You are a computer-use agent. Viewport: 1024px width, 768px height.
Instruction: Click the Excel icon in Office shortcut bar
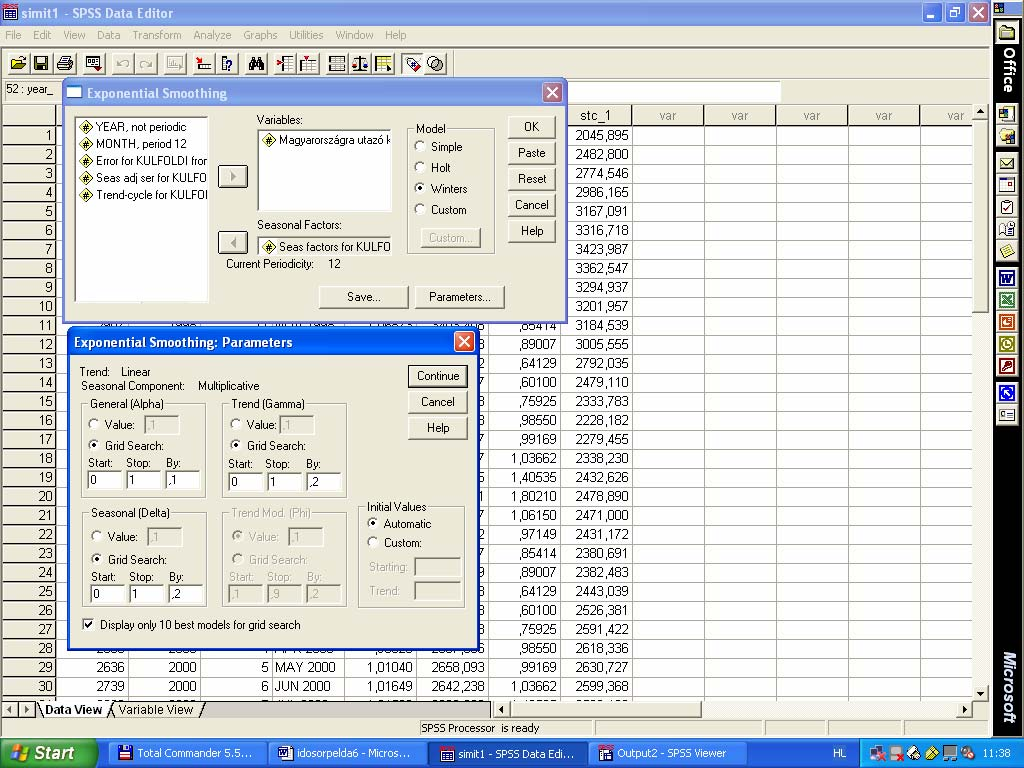coord(1007,300)
